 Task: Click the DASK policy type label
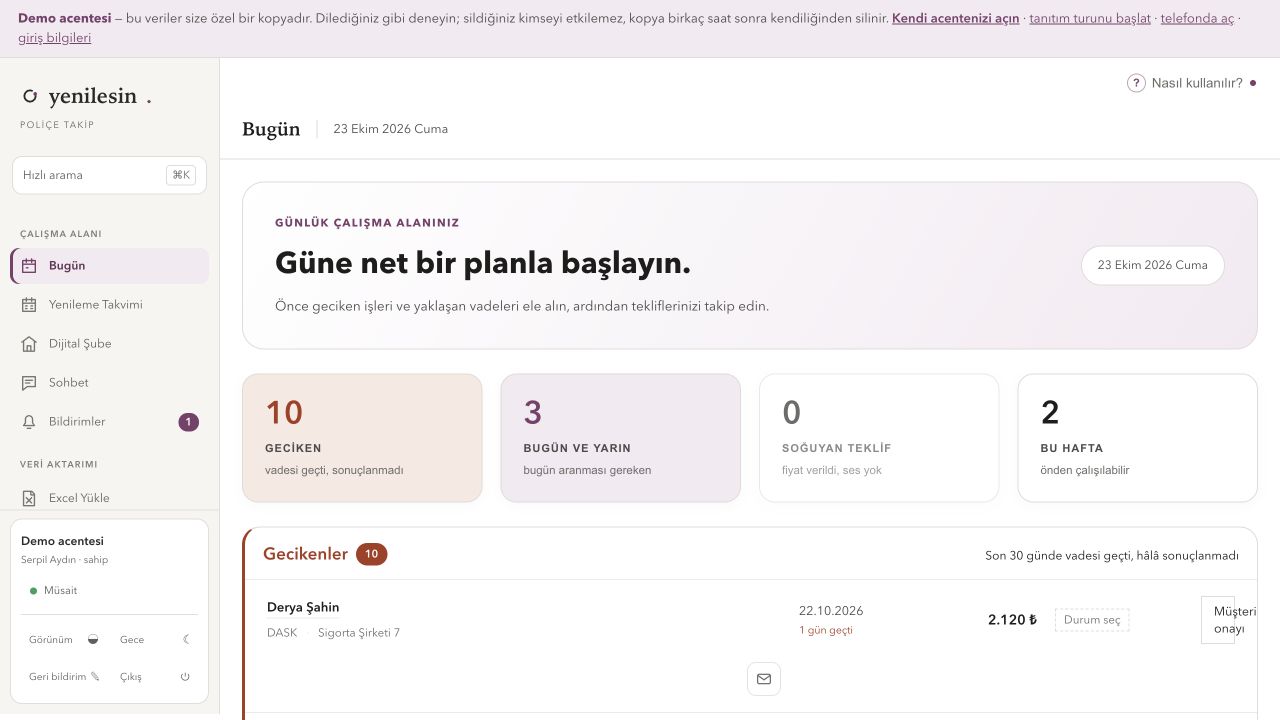click(282, 633)
